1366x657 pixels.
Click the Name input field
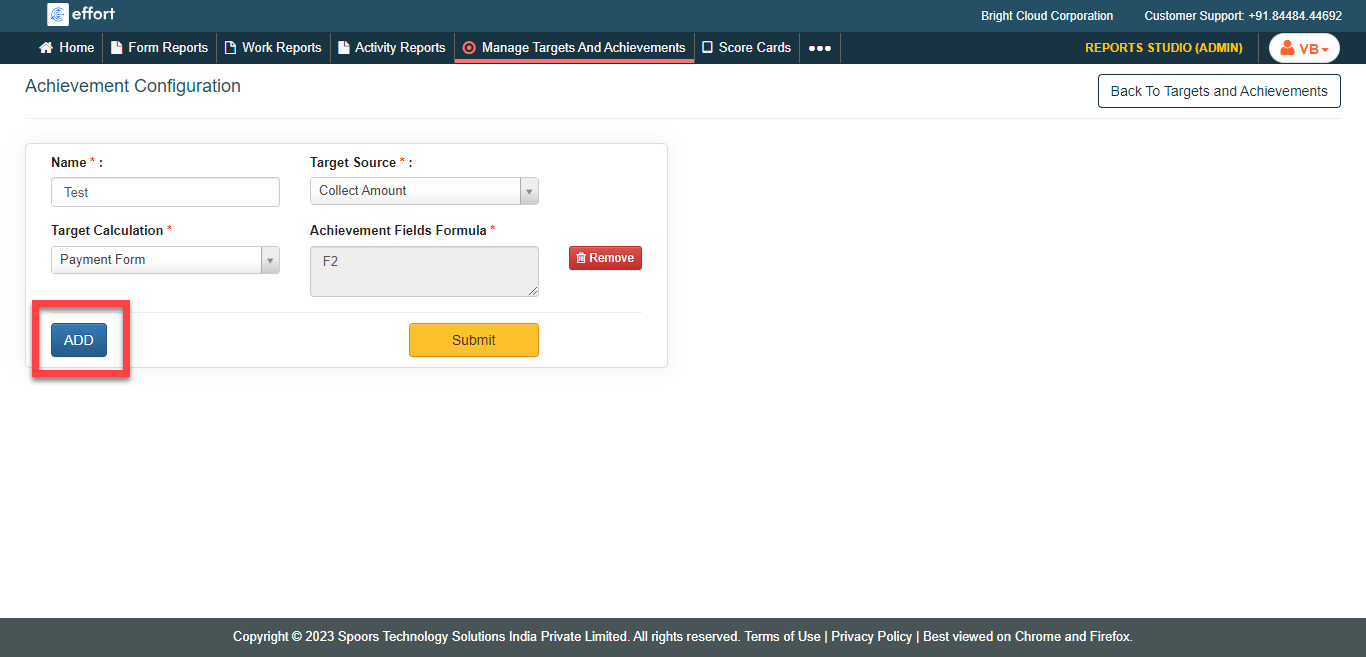(x=165, y=192)
